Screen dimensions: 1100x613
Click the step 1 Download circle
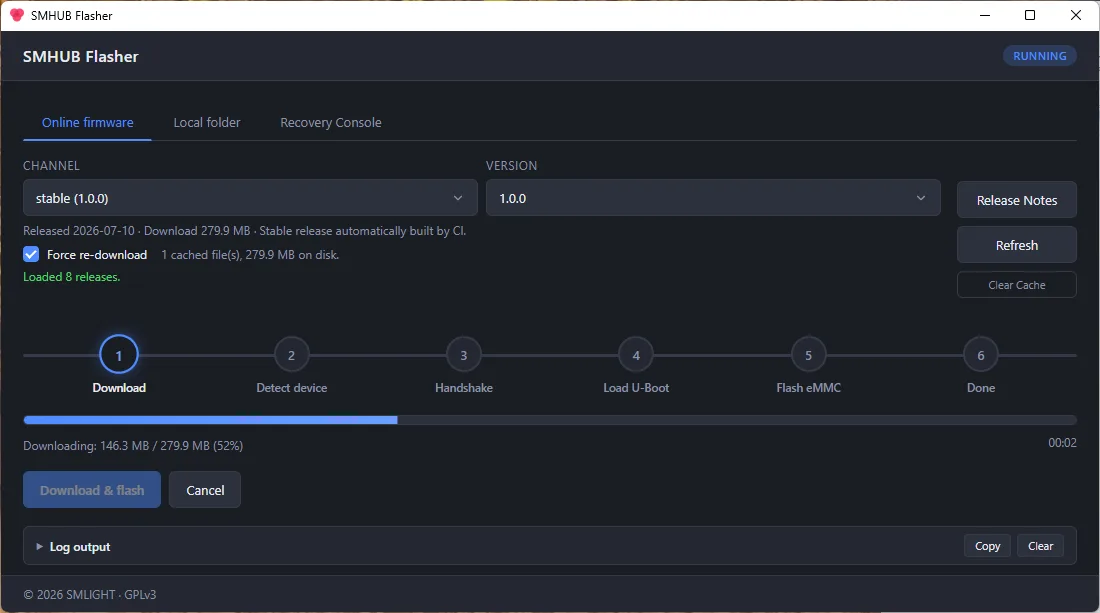click(119, 355)
